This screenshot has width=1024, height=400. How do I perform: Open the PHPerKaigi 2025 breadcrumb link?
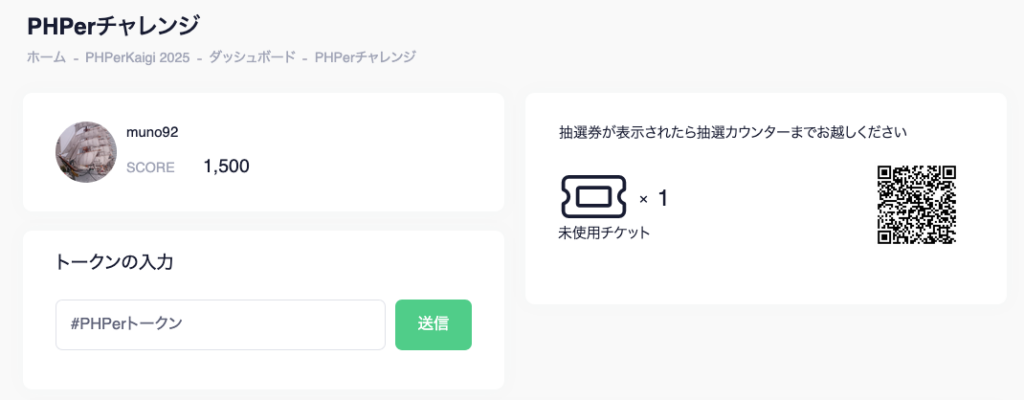click(138, 57)
